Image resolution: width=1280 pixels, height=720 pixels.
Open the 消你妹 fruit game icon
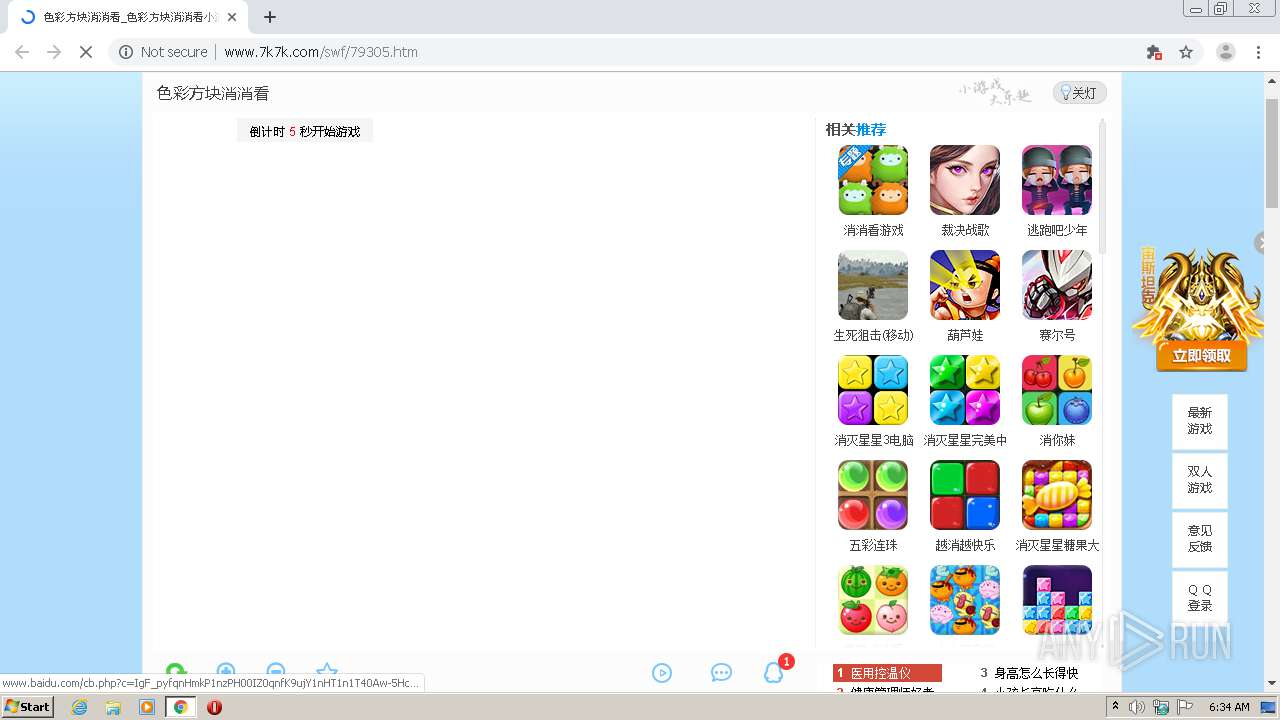1057,390
